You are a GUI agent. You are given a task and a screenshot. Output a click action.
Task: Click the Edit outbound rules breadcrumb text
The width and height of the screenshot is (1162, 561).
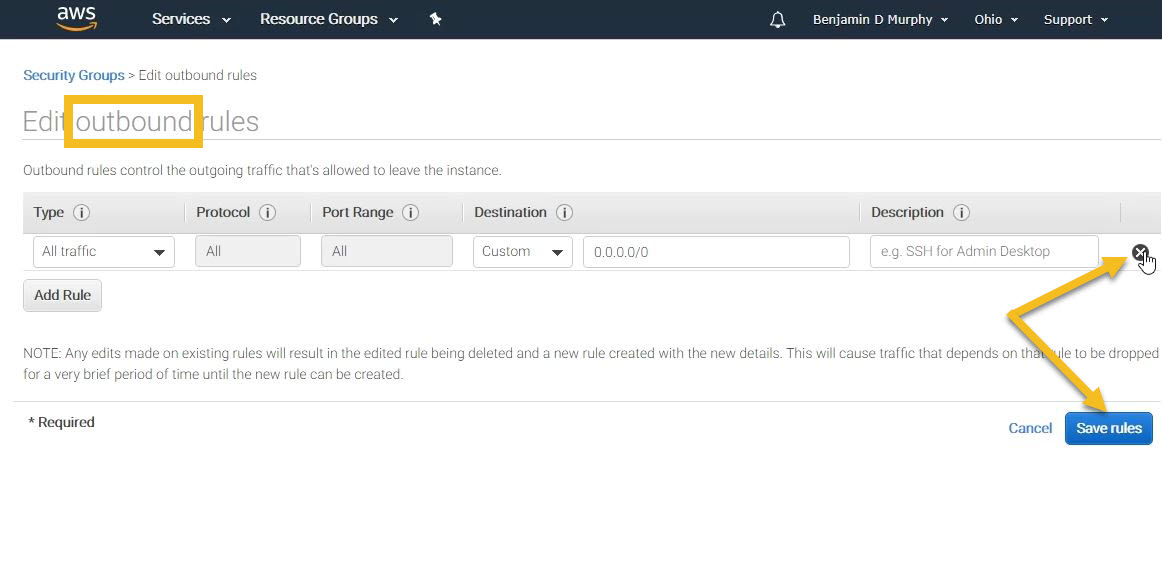198,76
